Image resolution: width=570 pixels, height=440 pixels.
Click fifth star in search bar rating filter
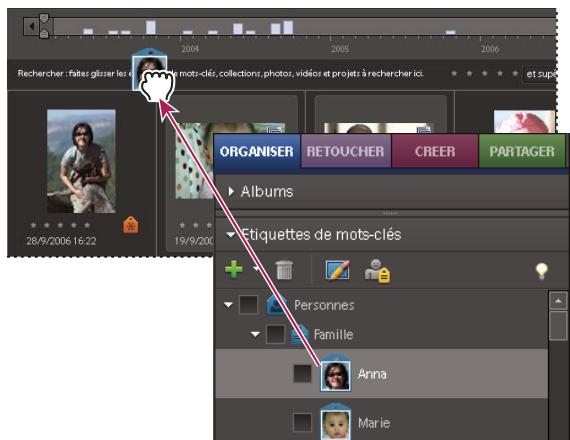coord(515,73)
